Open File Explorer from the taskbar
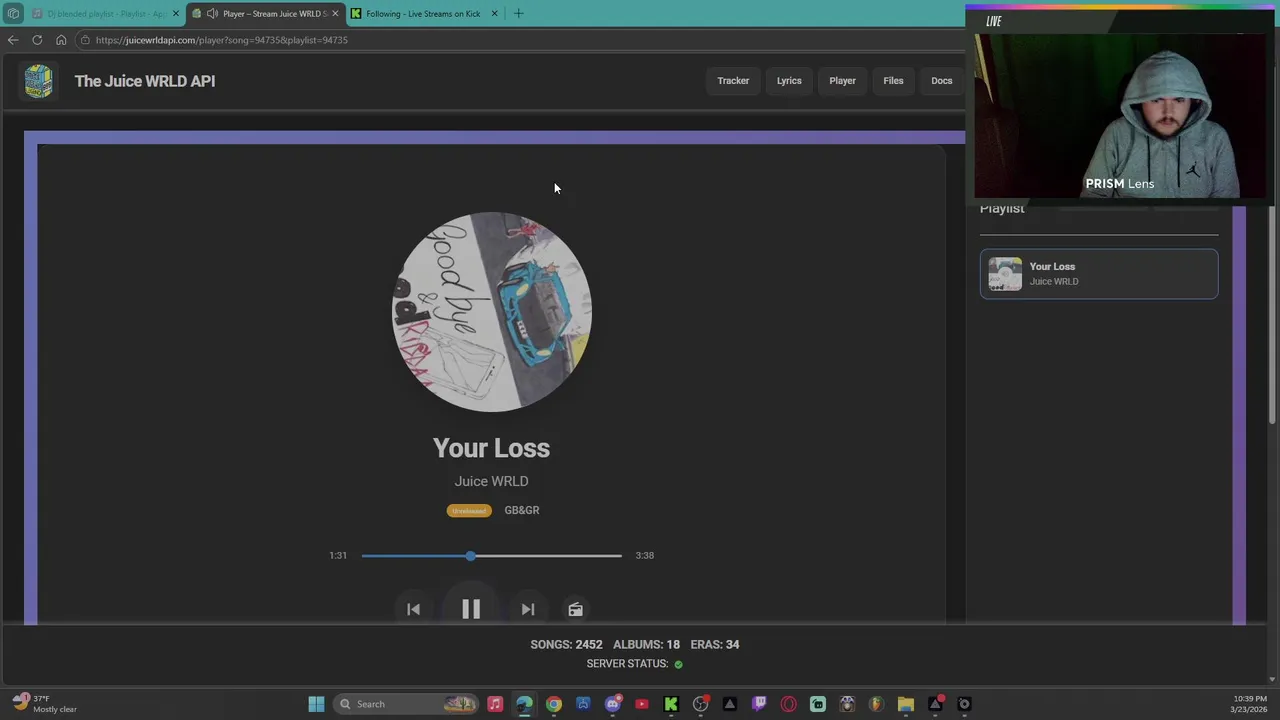The width and height of the screenshot is (1280, 720). [905, 704]
